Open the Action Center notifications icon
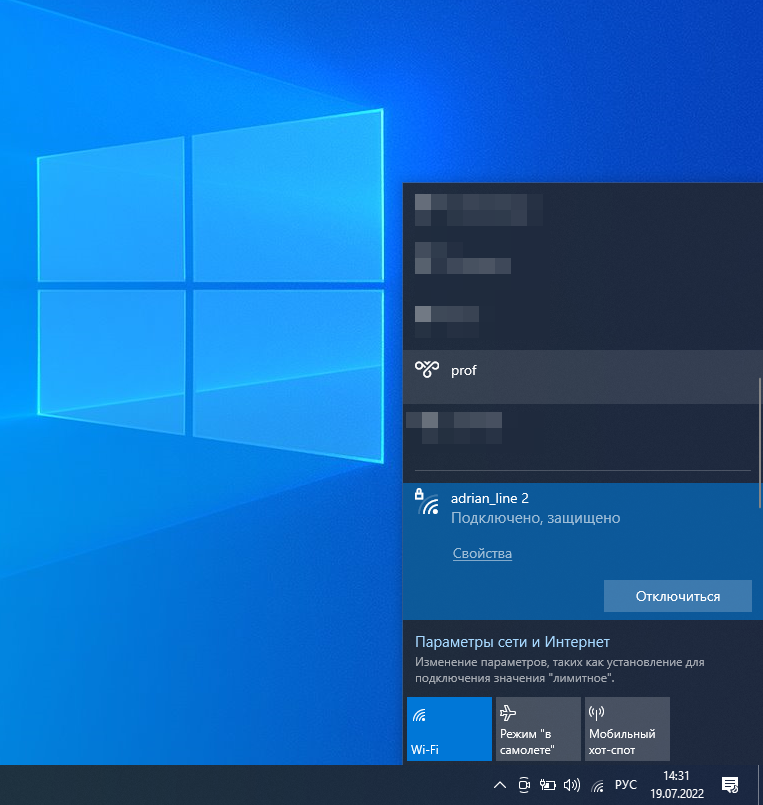This screenshot has height=805, width=763. coord(730,785)
